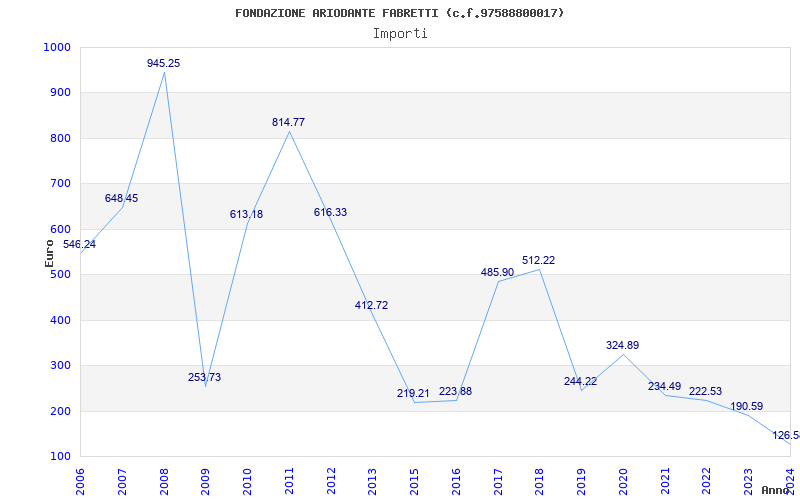
Task: Click the Euro y-axis title
Action: (x=49, y=253)
